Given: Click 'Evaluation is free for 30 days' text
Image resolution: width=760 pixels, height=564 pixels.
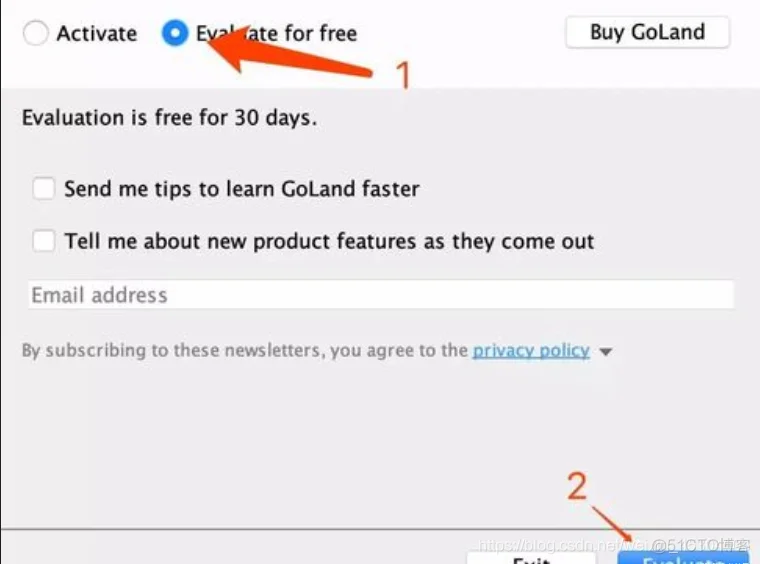Looking at the screenshot, I should pos(170,118).
